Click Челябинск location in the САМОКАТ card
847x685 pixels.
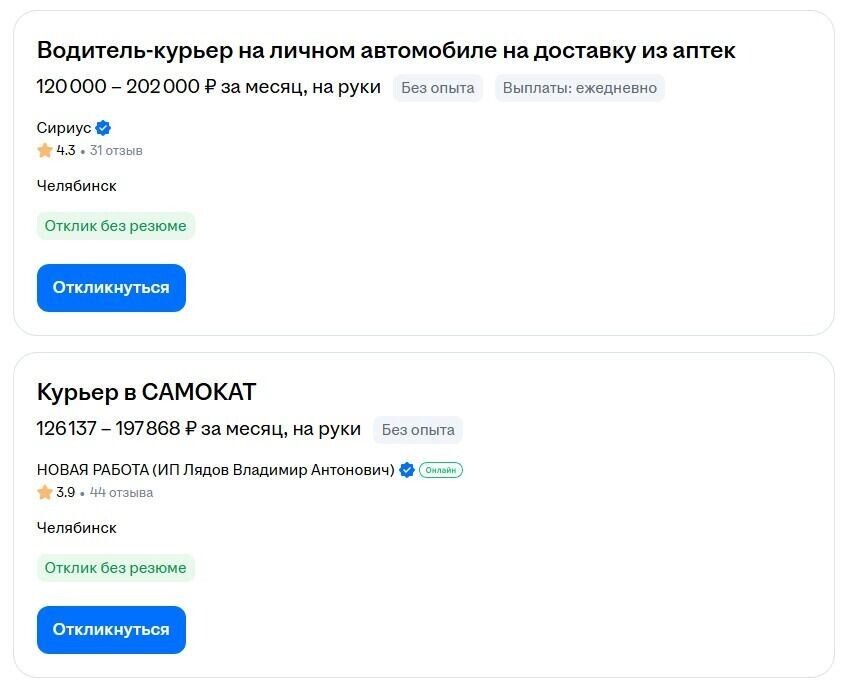click(x=76, y=527)
